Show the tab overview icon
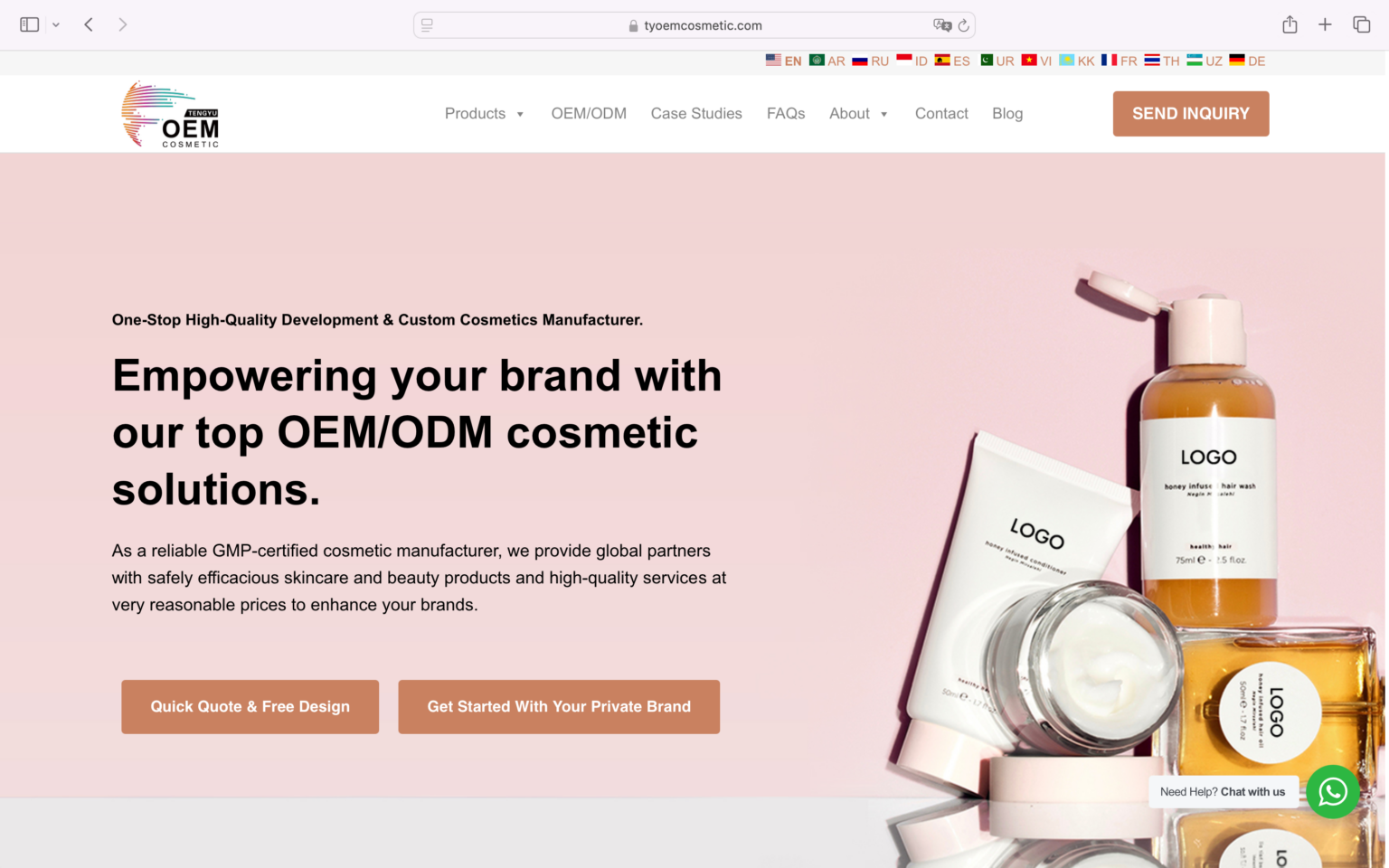Image resolution: width=1389 pixels, height=868 pixels. point(1361,24)
